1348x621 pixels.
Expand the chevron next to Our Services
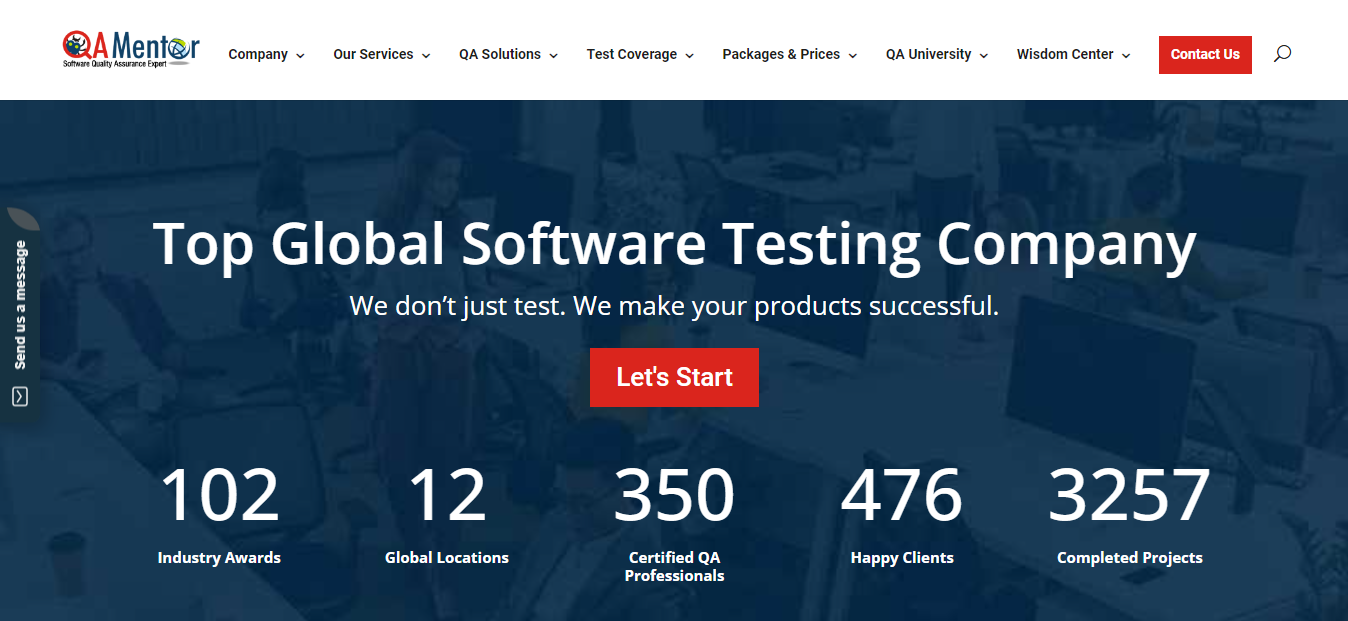[x=426, y=56]
